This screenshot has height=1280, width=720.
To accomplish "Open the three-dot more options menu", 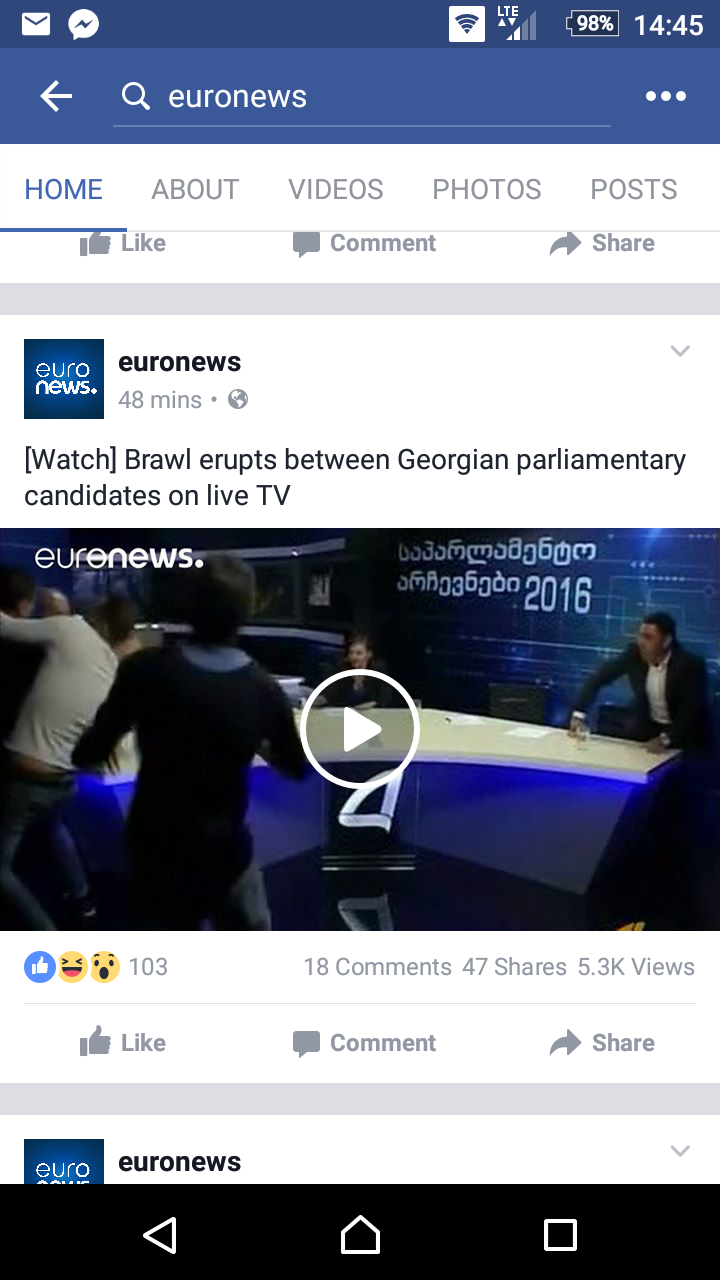I will [666, 97].
